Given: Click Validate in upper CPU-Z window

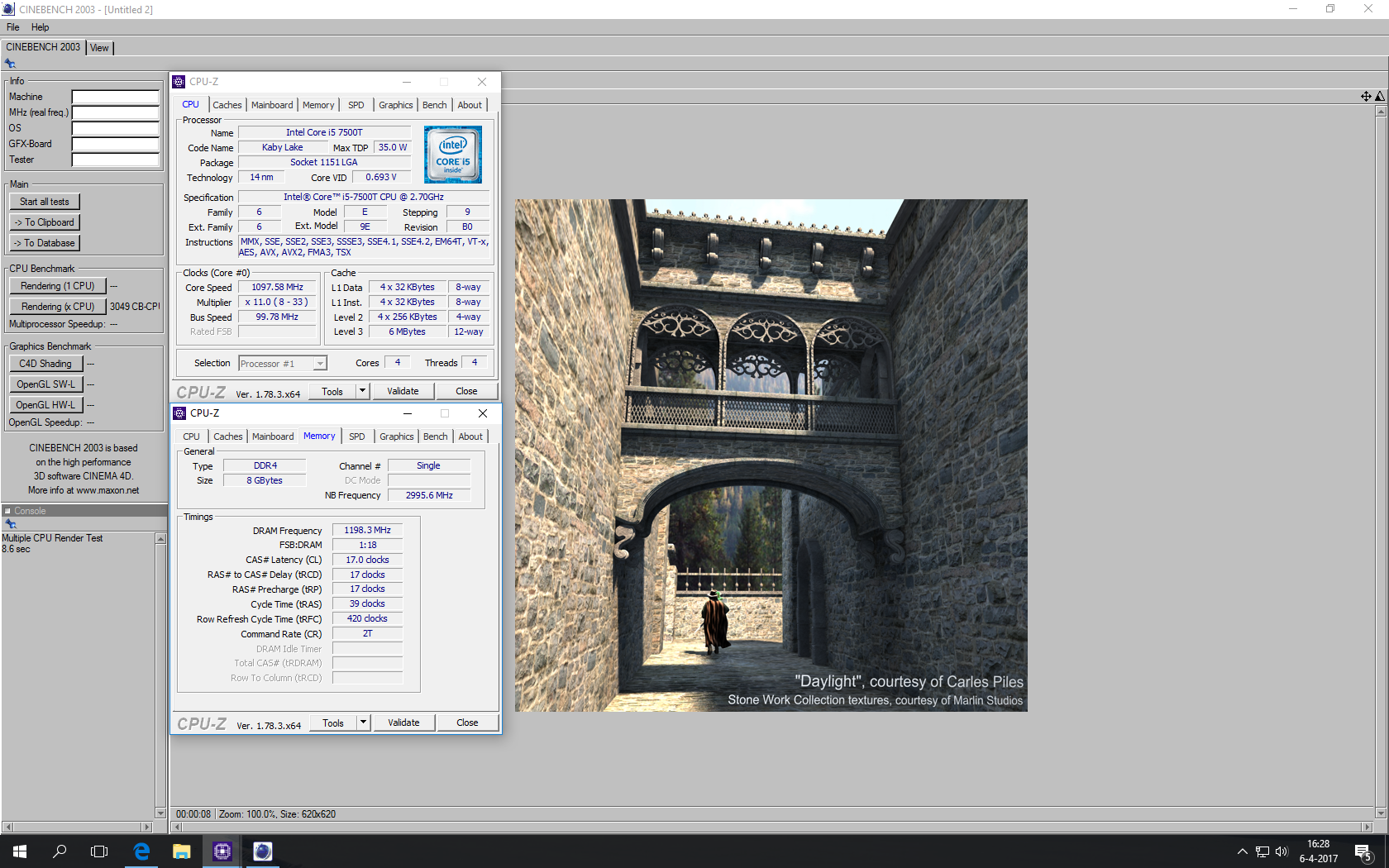Looking at the screenshot, I should [x=403, y=391].
